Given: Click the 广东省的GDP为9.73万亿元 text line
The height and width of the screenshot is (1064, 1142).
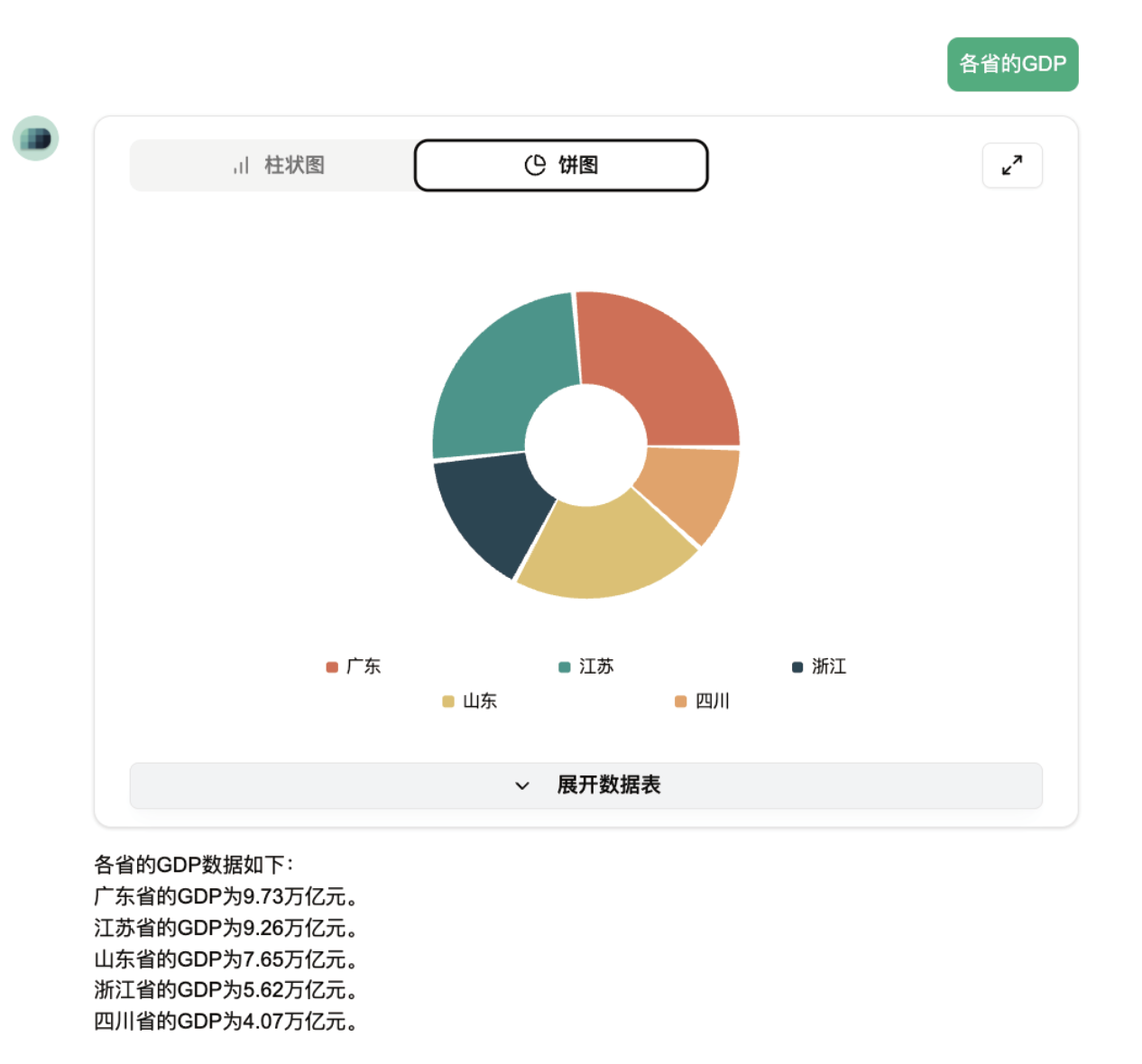Looking at the screenshot, I should click(226, 896).
